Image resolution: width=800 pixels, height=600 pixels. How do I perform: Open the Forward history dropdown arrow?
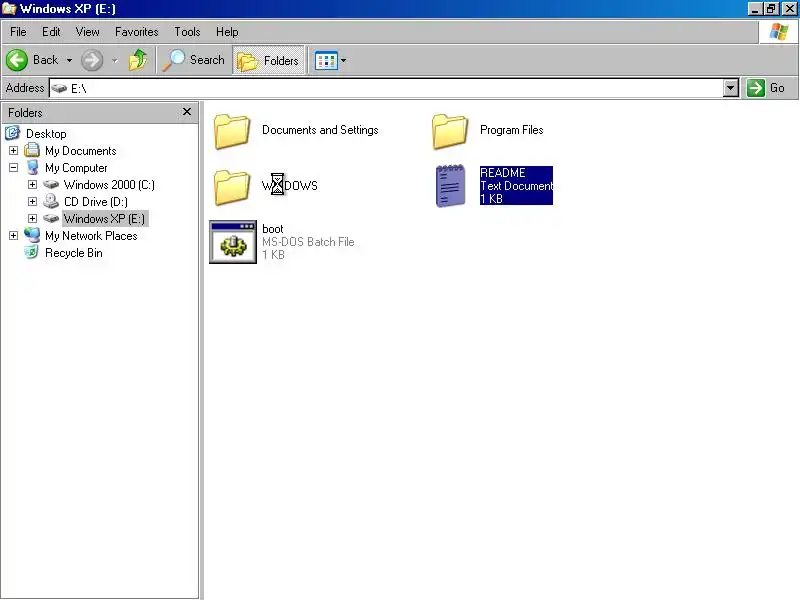(x=115, y=60)
